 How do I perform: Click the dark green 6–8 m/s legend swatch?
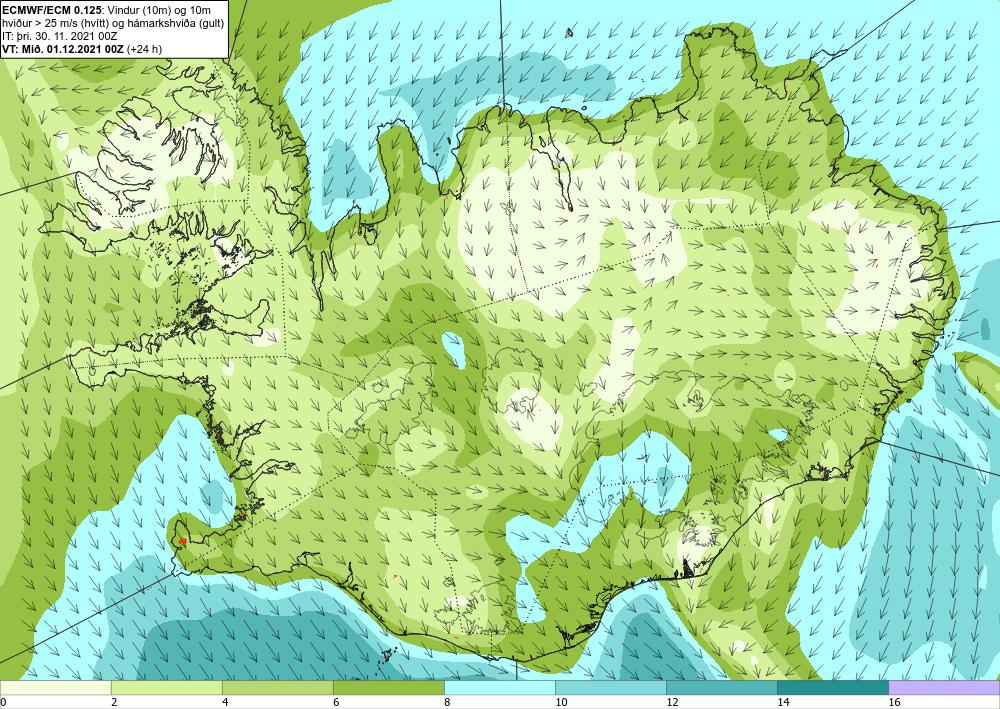388,687
